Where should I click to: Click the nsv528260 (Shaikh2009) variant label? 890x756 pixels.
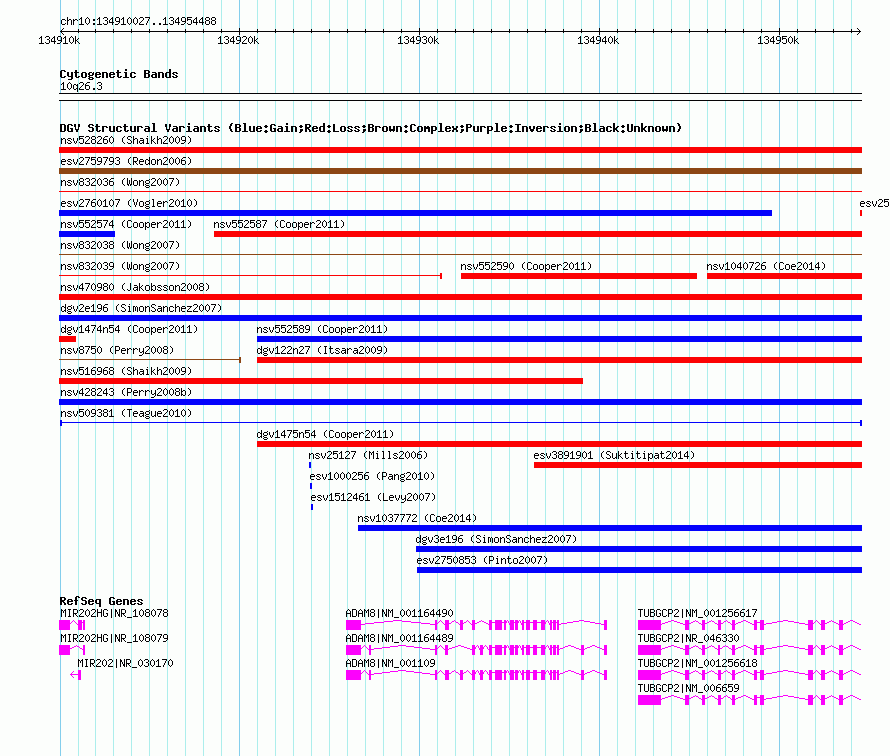pyautogui.click(x=126, y=140)
